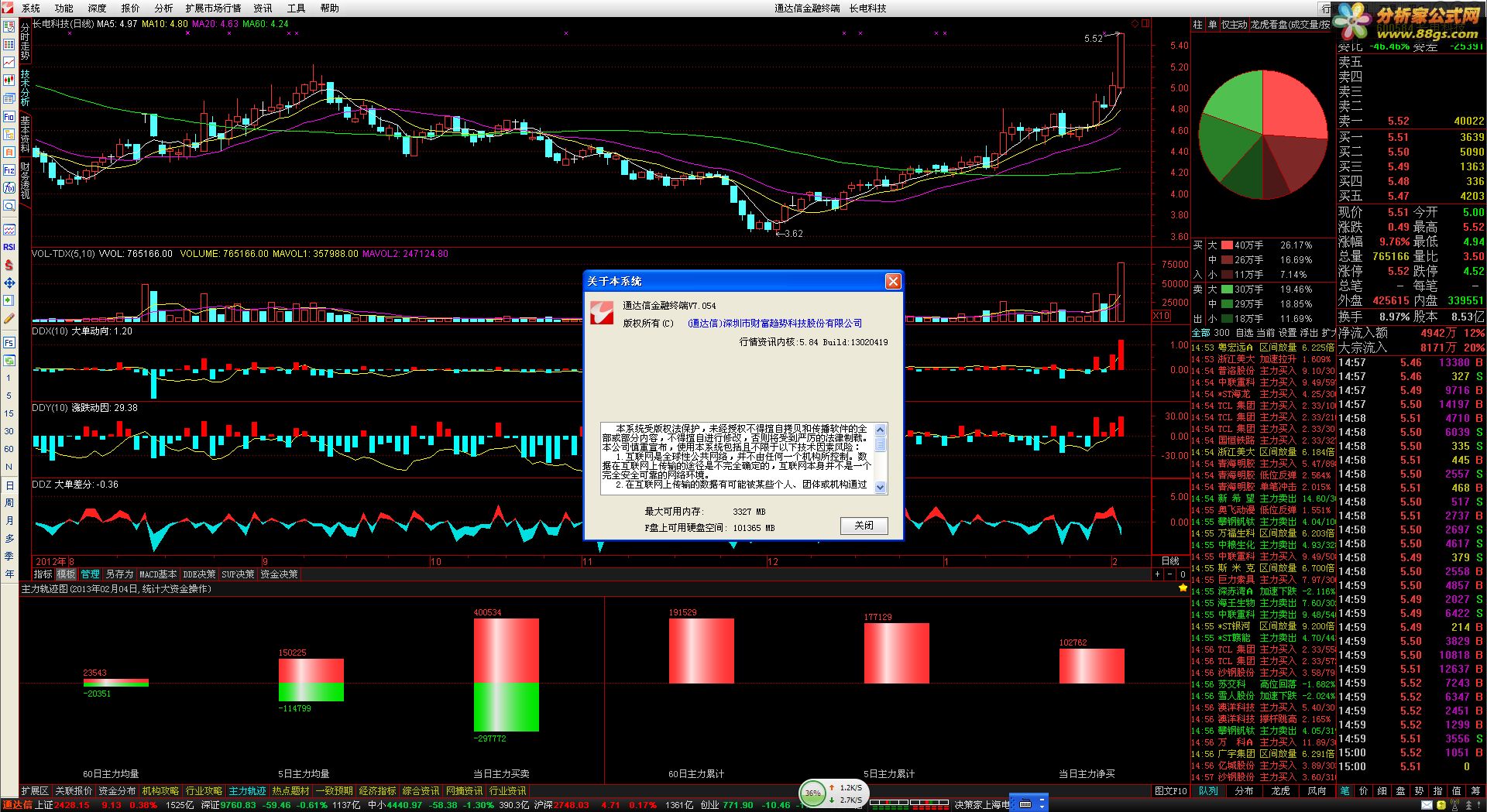The width and height of the screenshot is (1487, 812).
Task: Click the 图文F10 button
Action: (1170, 791)
